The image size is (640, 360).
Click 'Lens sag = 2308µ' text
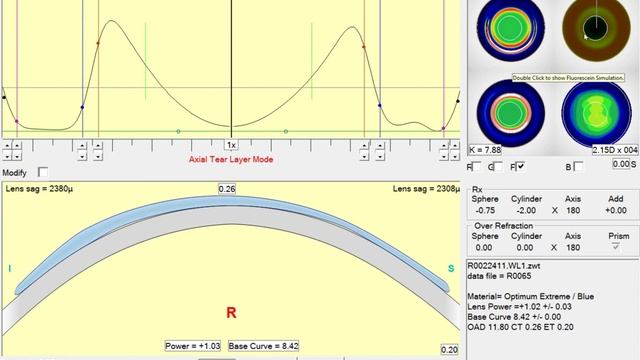427,189
